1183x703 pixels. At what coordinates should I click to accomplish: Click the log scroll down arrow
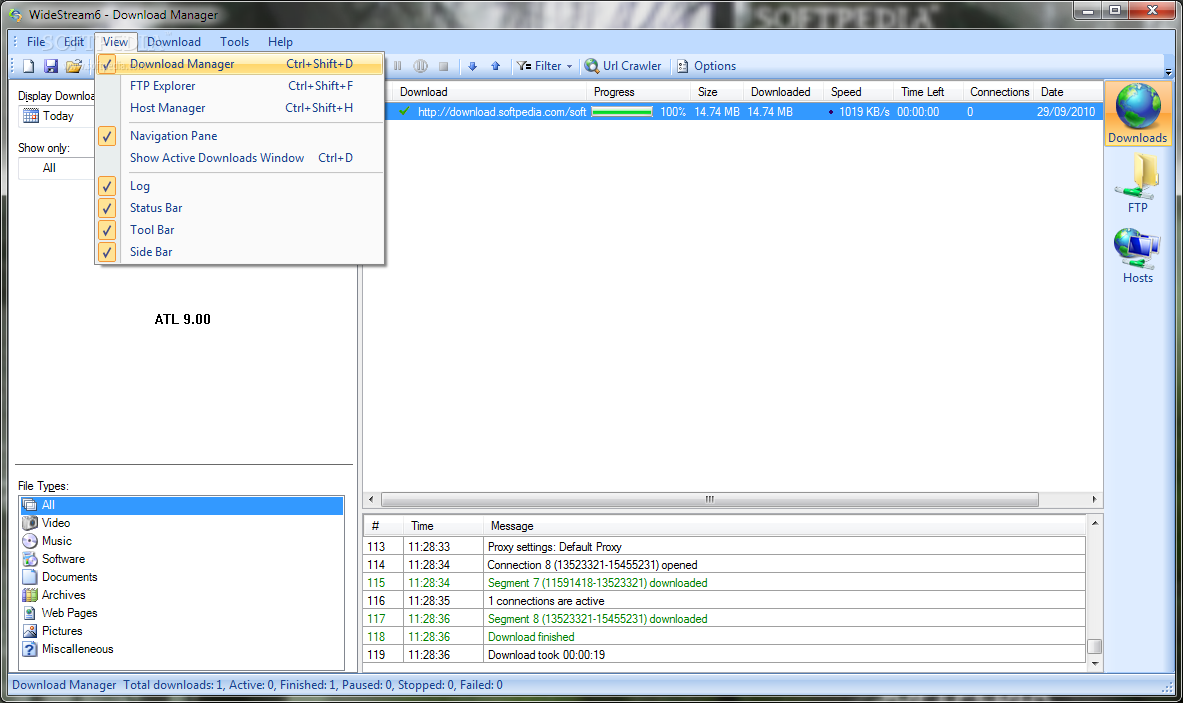(x=1095, y=664)
